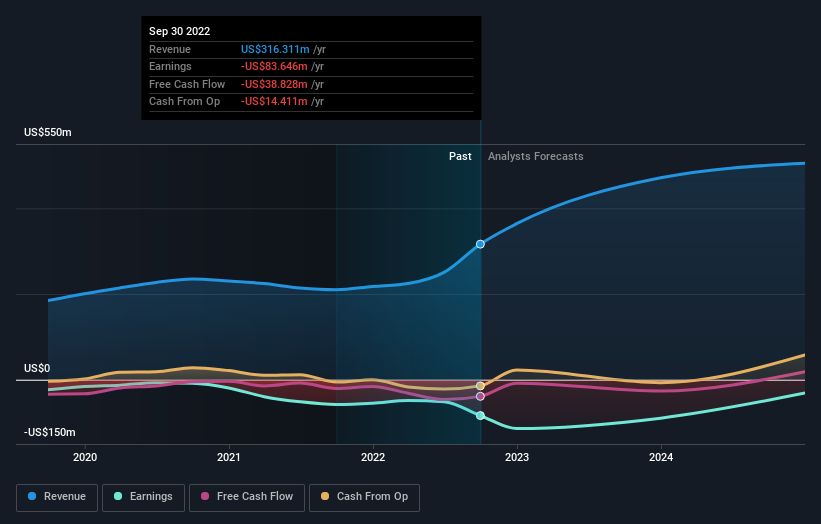Click the -US$14.411m cash from op value
The width and height of the screenshot is (821, 524).
click(x=274, y=102)
